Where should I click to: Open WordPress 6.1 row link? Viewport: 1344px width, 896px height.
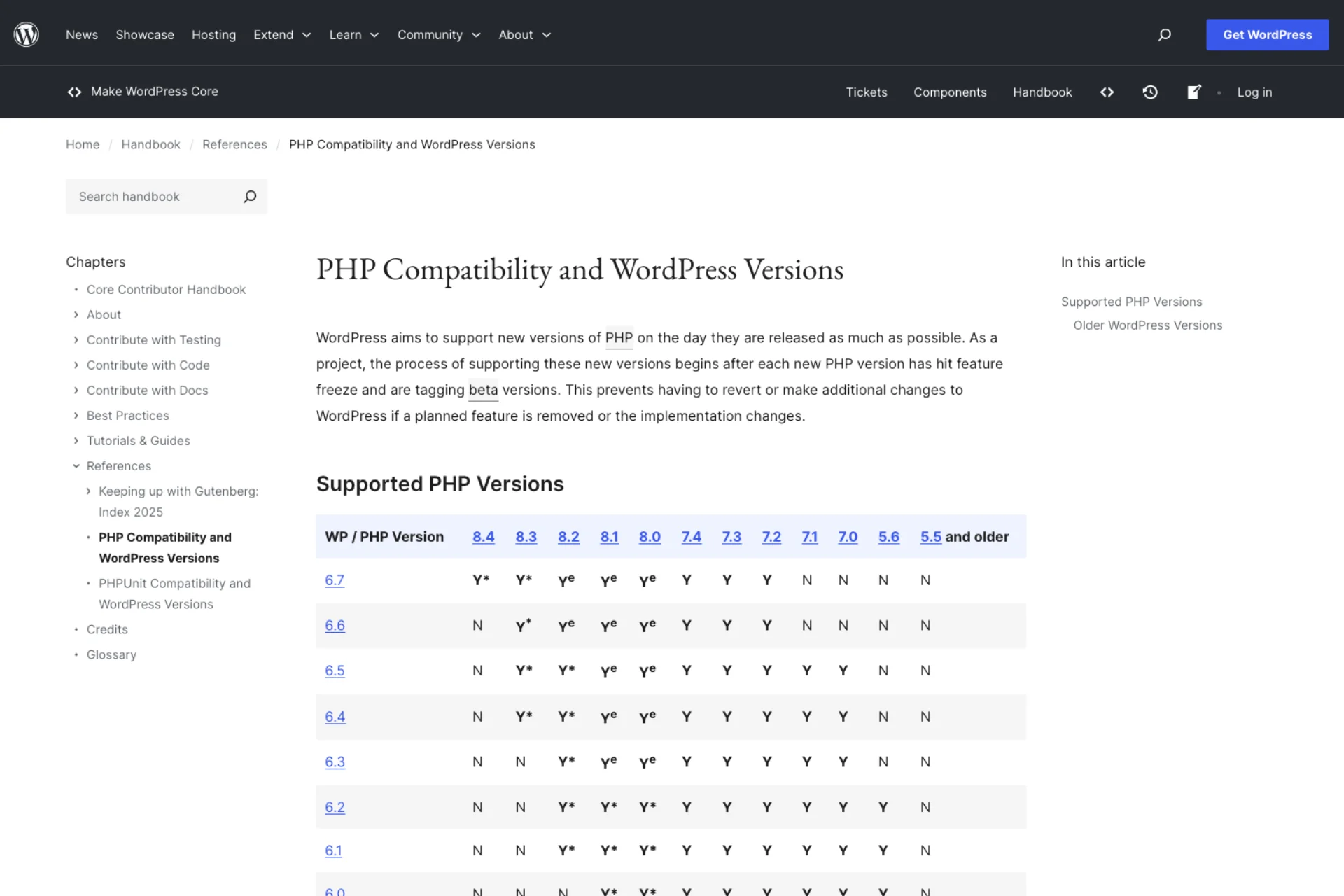click(333, 850)
